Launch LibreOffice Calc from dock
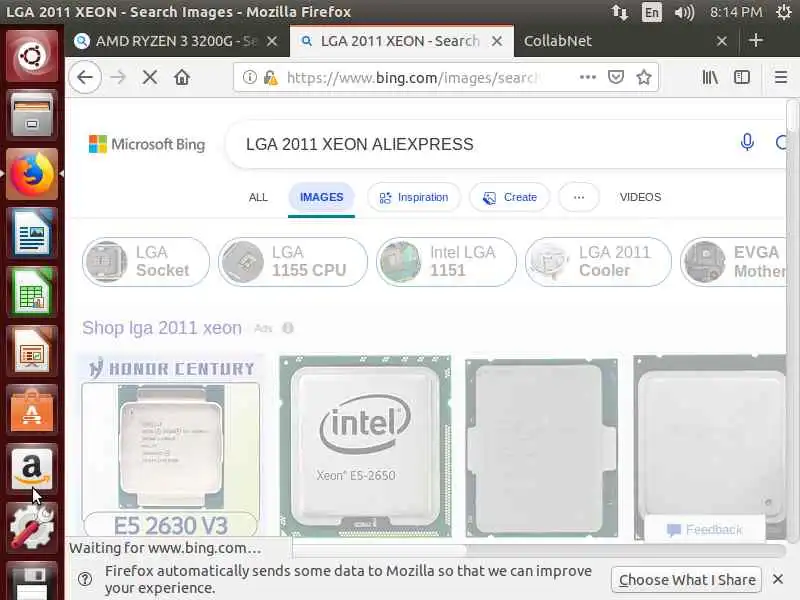Viewport: 800px width, 600px height. click(x=32, y=292)
